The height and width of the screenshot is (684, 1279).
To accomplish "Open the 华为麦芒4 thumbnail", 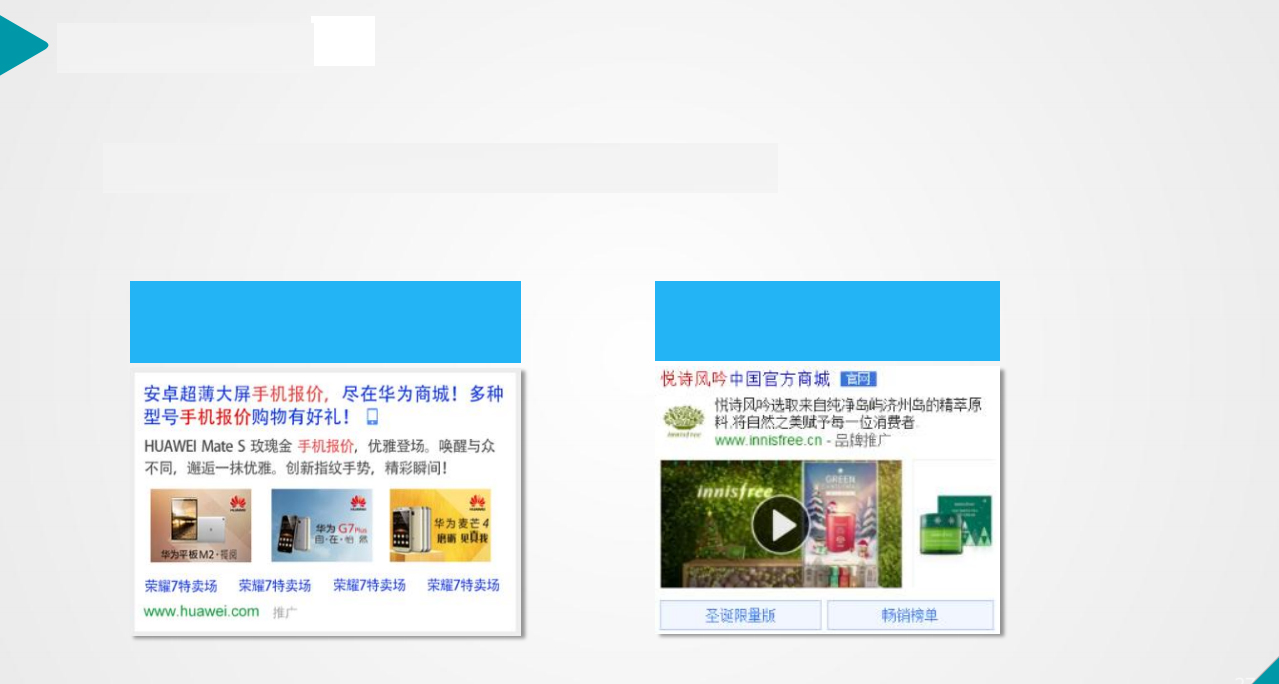I will pos(440,525).
